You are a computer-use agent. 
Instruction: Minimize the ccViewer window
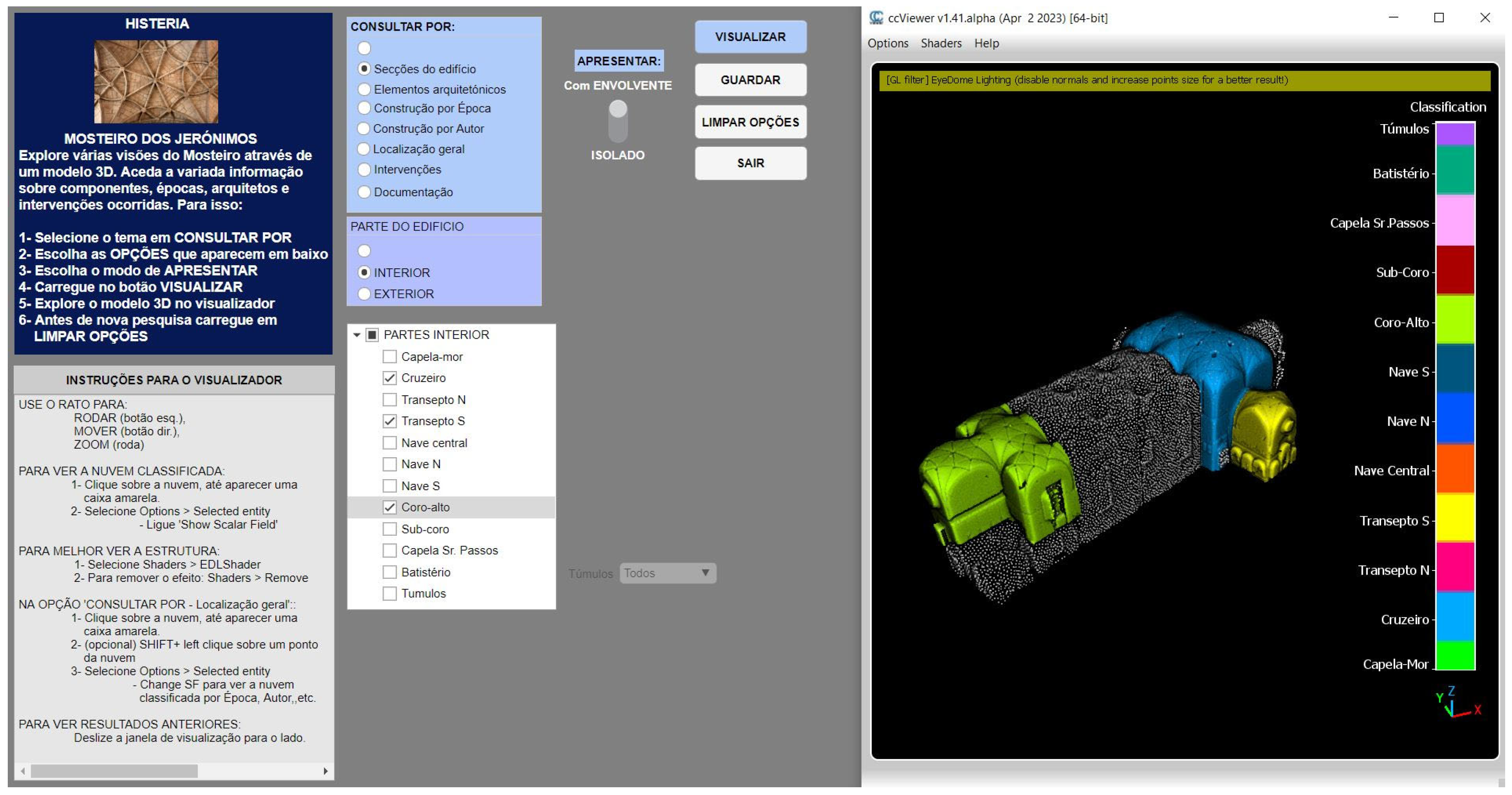pos(1393,18)
